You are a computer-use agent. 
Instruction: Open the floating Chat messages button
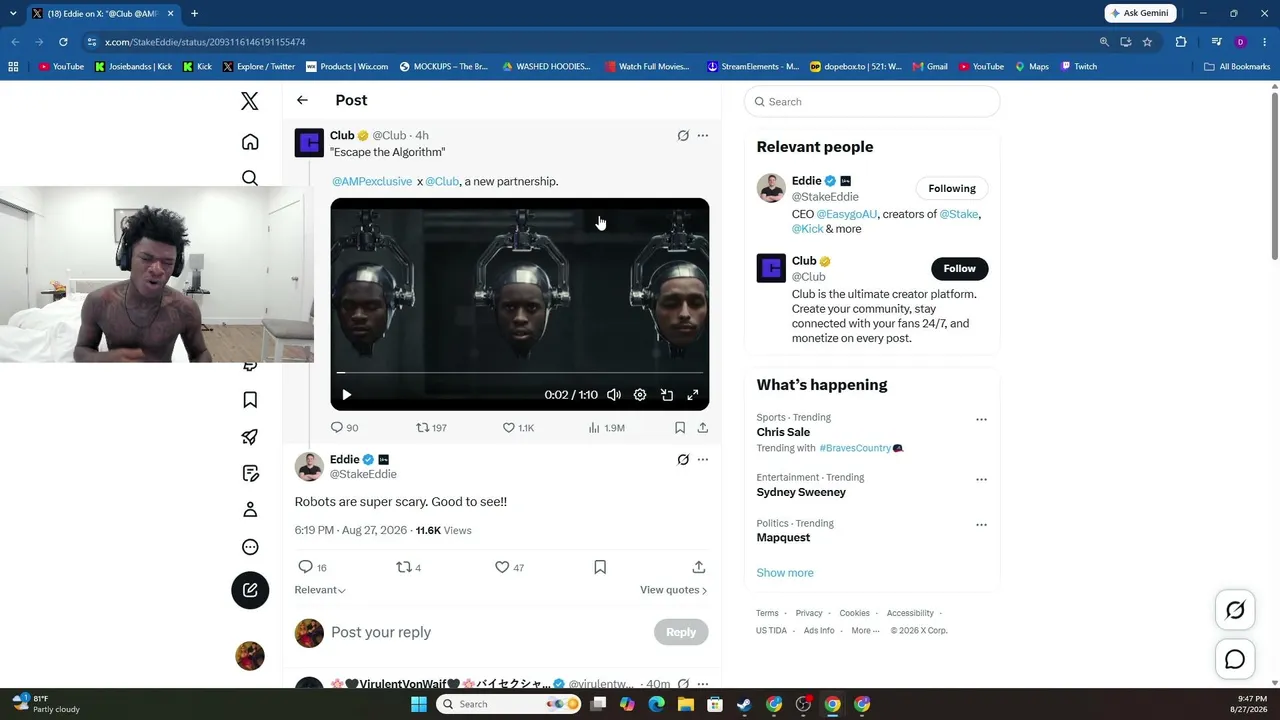(1235, 659)
